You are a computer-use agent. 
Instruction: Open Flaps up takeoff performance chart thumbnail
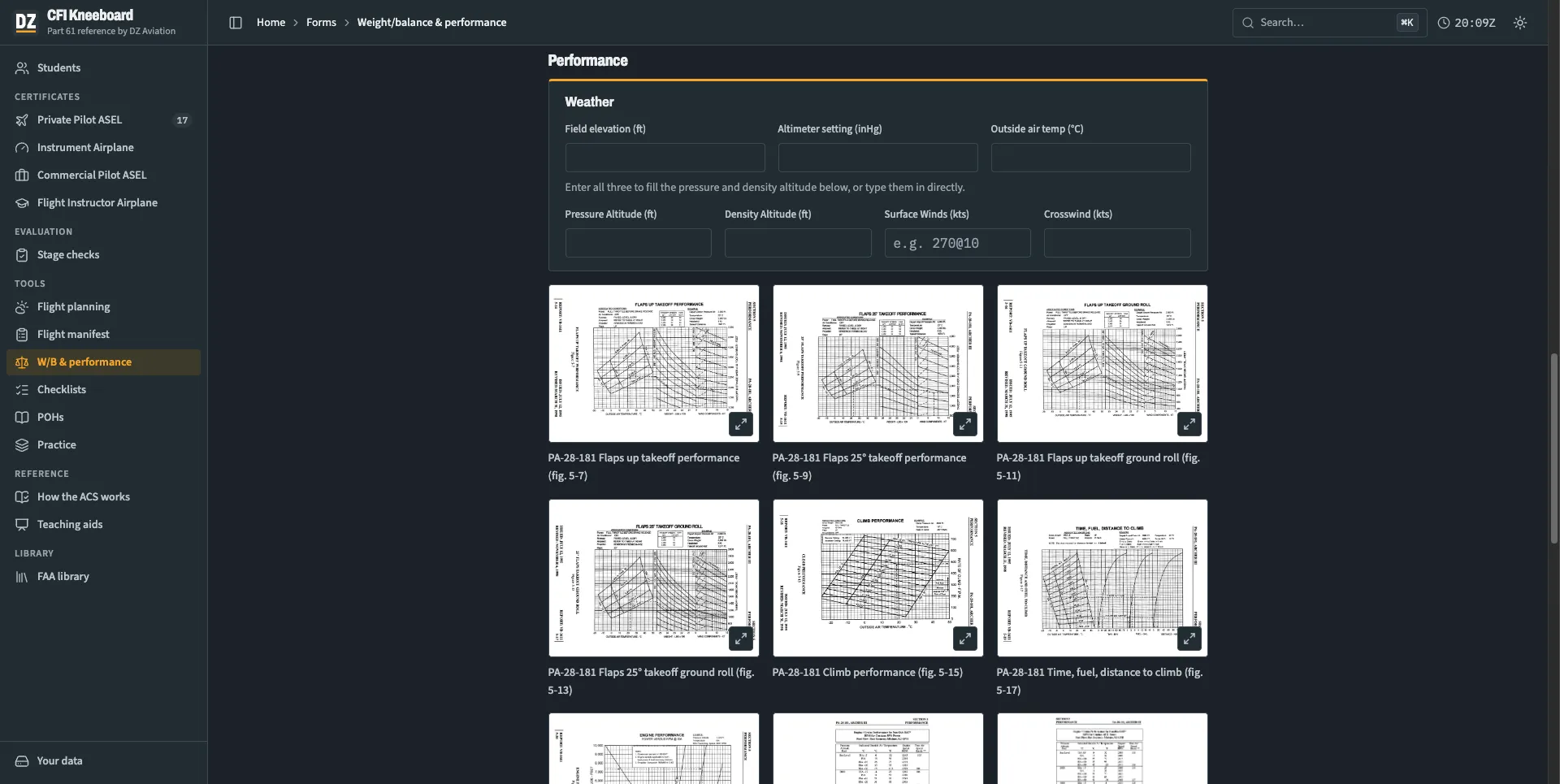653,363
